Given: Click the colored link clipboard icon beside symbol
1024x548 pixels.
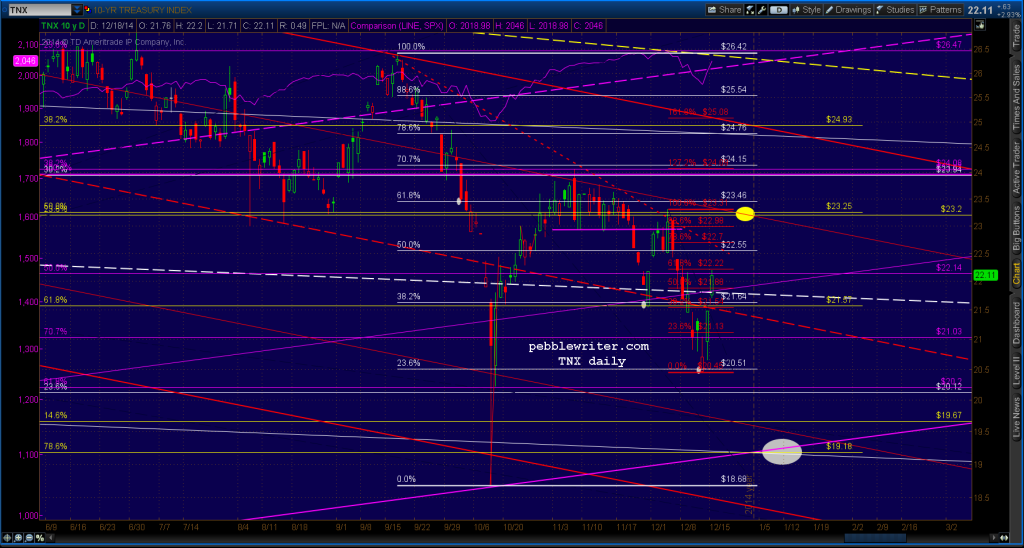Looking at the screenshot, I should (x=88, y=10).
